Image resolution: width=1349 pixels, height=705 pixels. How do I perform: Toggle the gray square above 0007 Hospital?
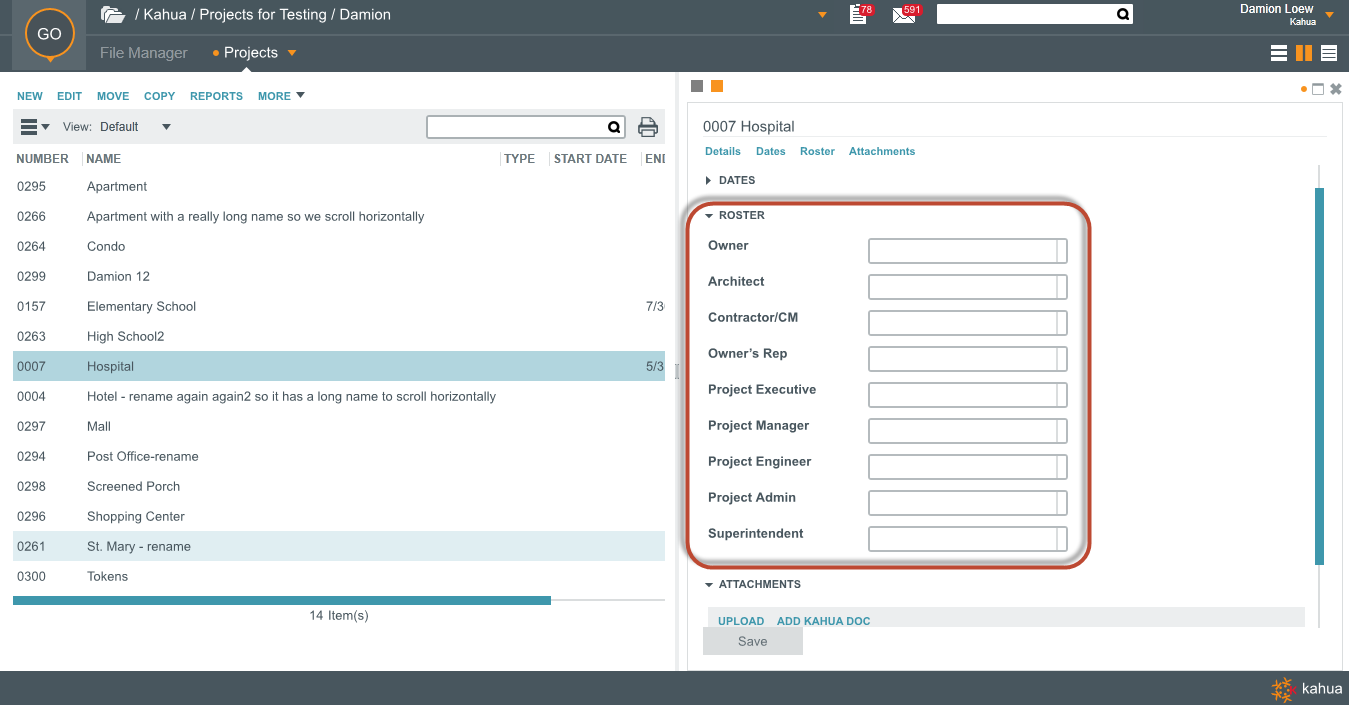pos(697,86)
